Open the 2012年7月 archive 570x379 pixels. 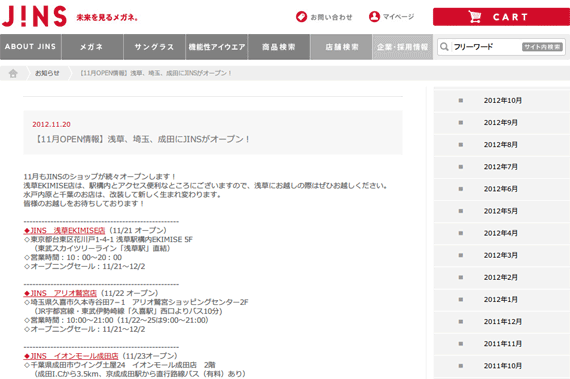tap(502, 167)
